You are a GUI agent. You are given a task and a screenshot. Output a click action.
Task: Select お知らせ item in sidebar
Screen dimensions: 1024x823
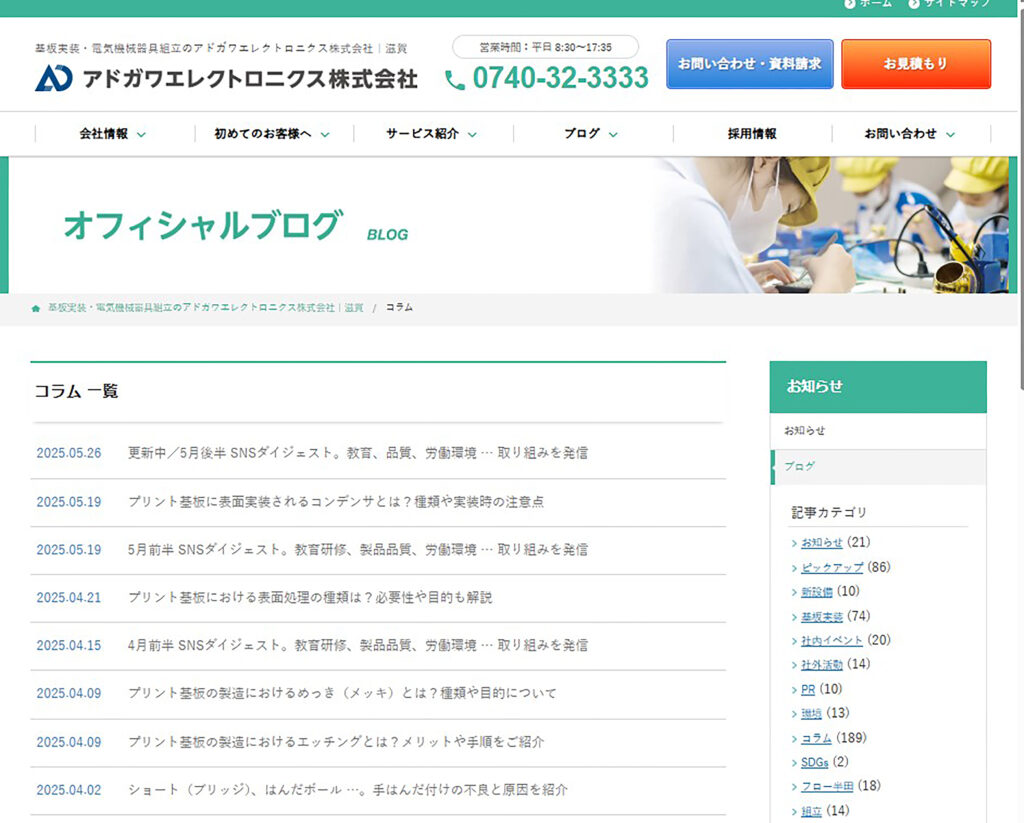pos(805,431)
